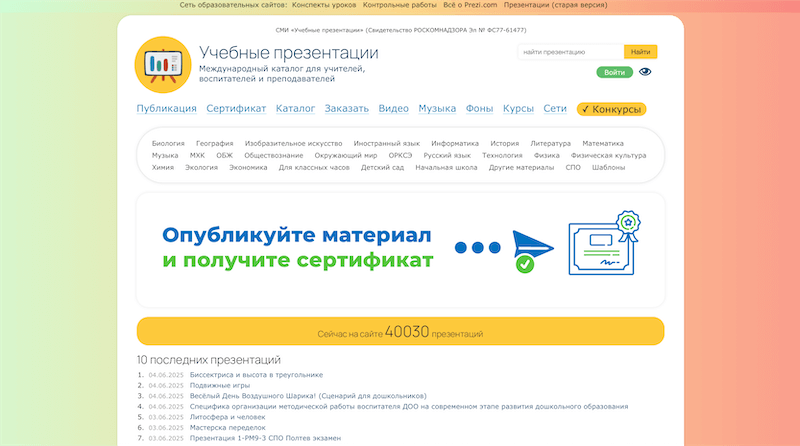
Task: Select the Экономика category
Action: 248,167
